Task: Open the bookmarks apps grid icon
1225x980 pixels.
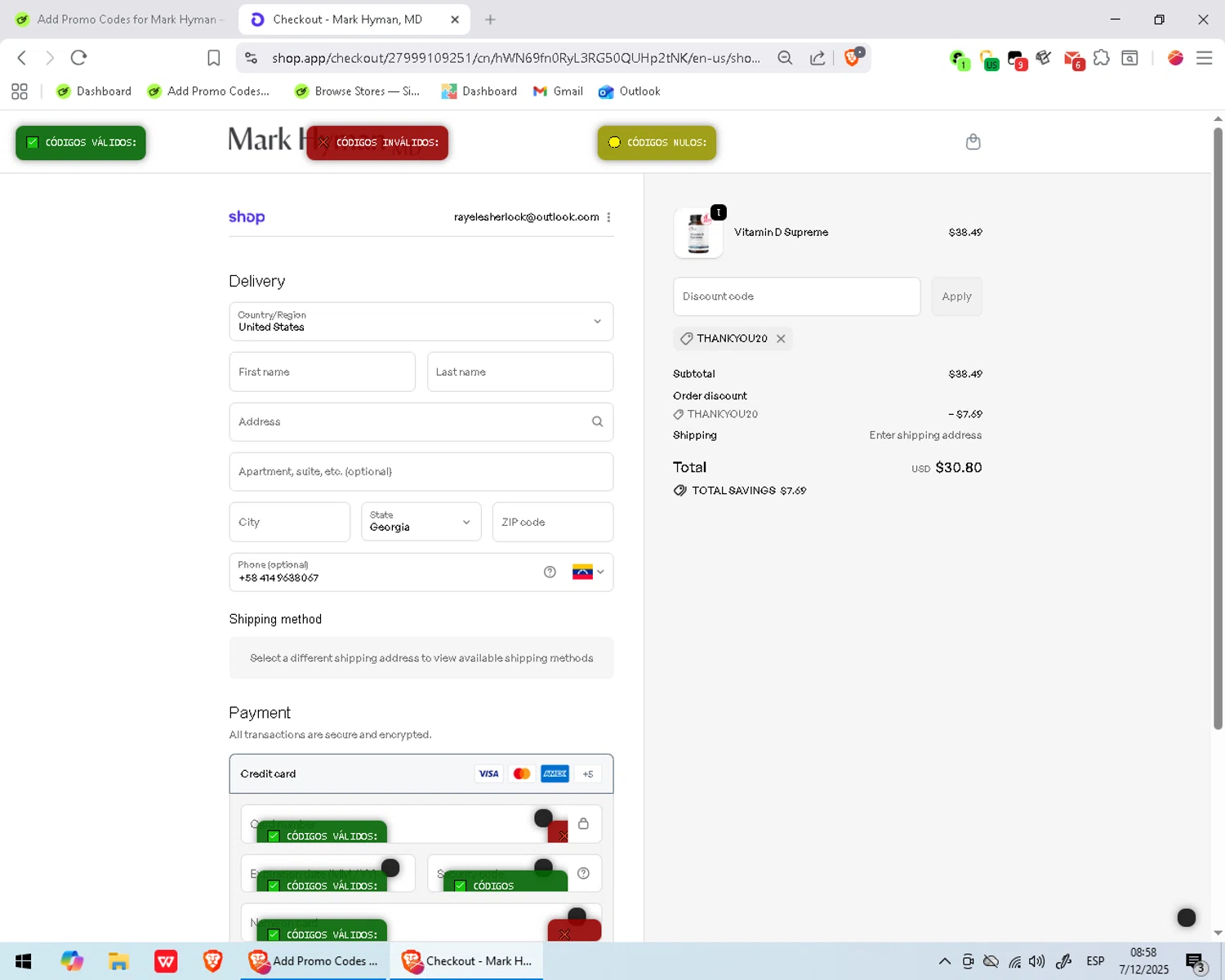Action: pyautogui.click(x=20, y=91)
